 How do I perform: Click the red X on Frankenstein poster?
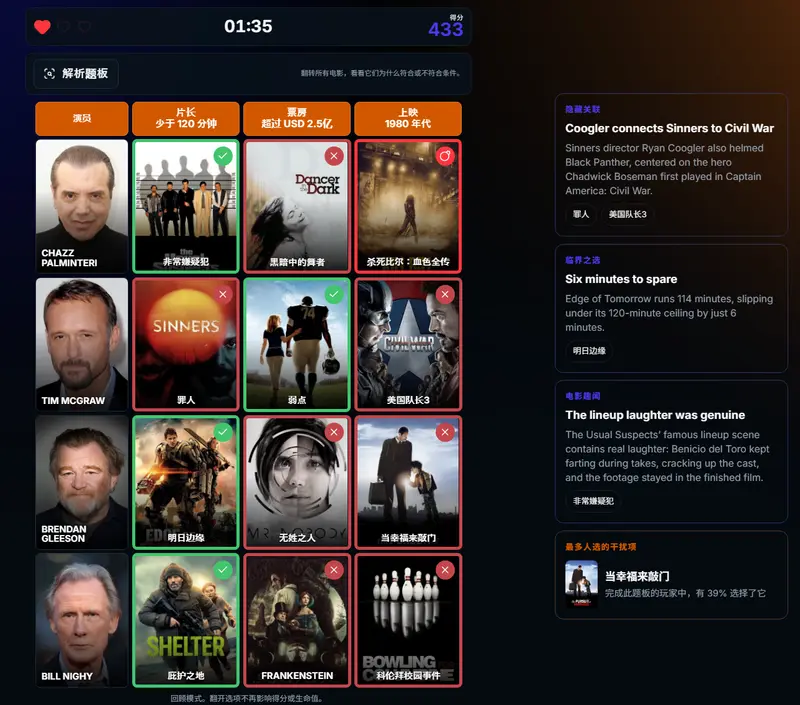click(x=334, y=570)
